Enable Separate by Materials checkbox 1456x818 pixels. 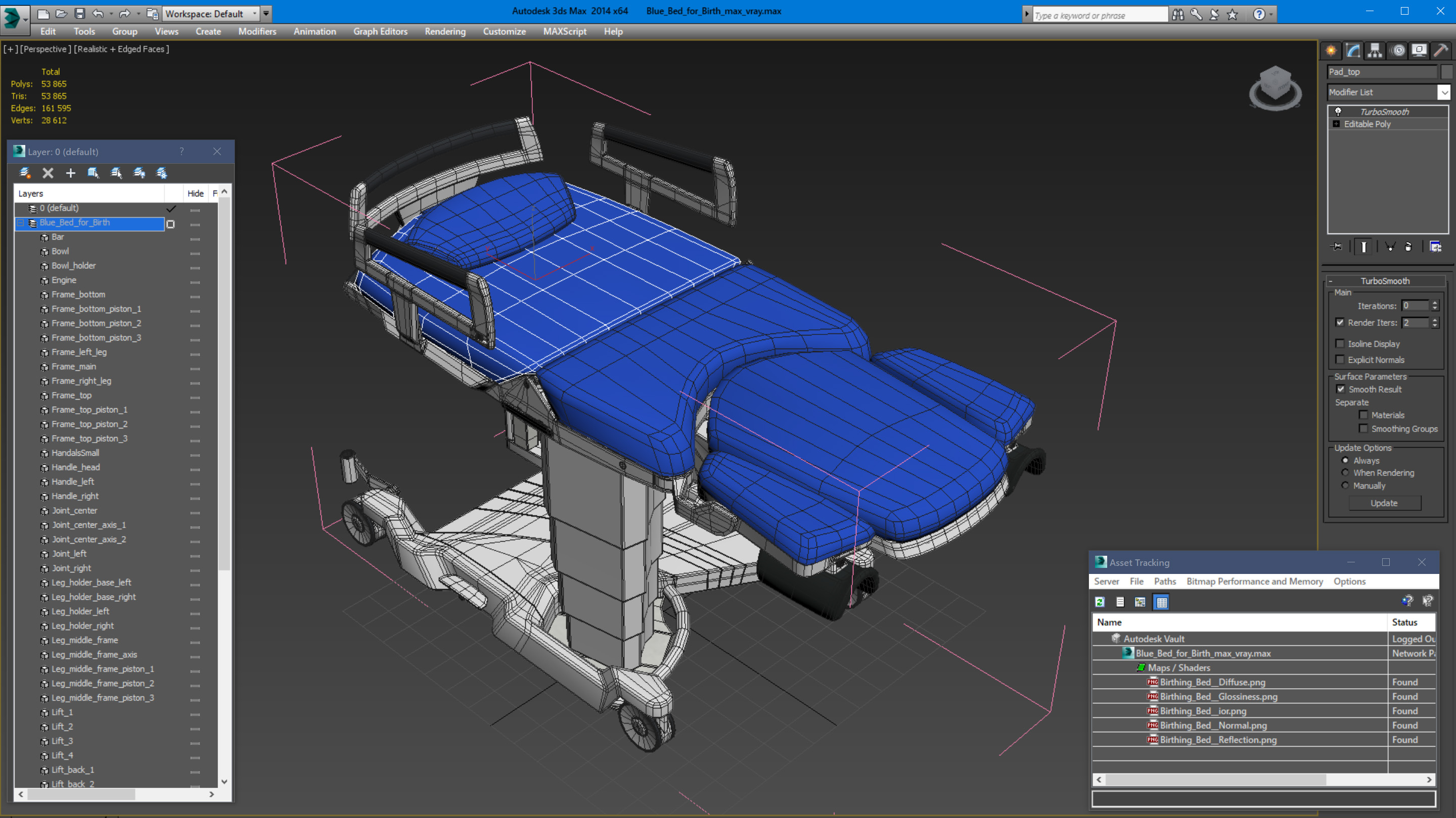click(x=1363, y=415)
